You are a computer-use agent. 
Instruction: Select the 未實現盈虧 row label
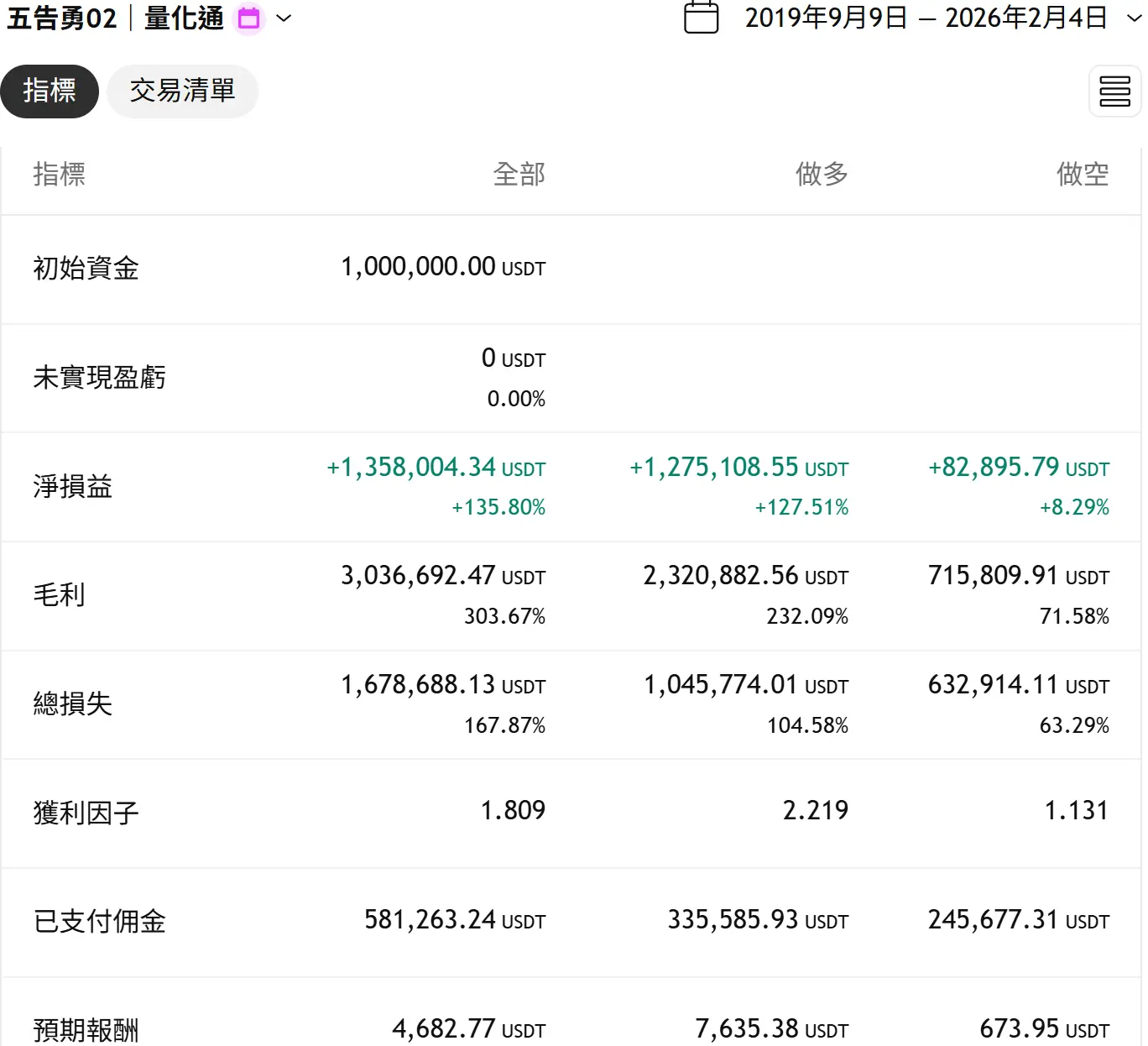tap(99, 378)
